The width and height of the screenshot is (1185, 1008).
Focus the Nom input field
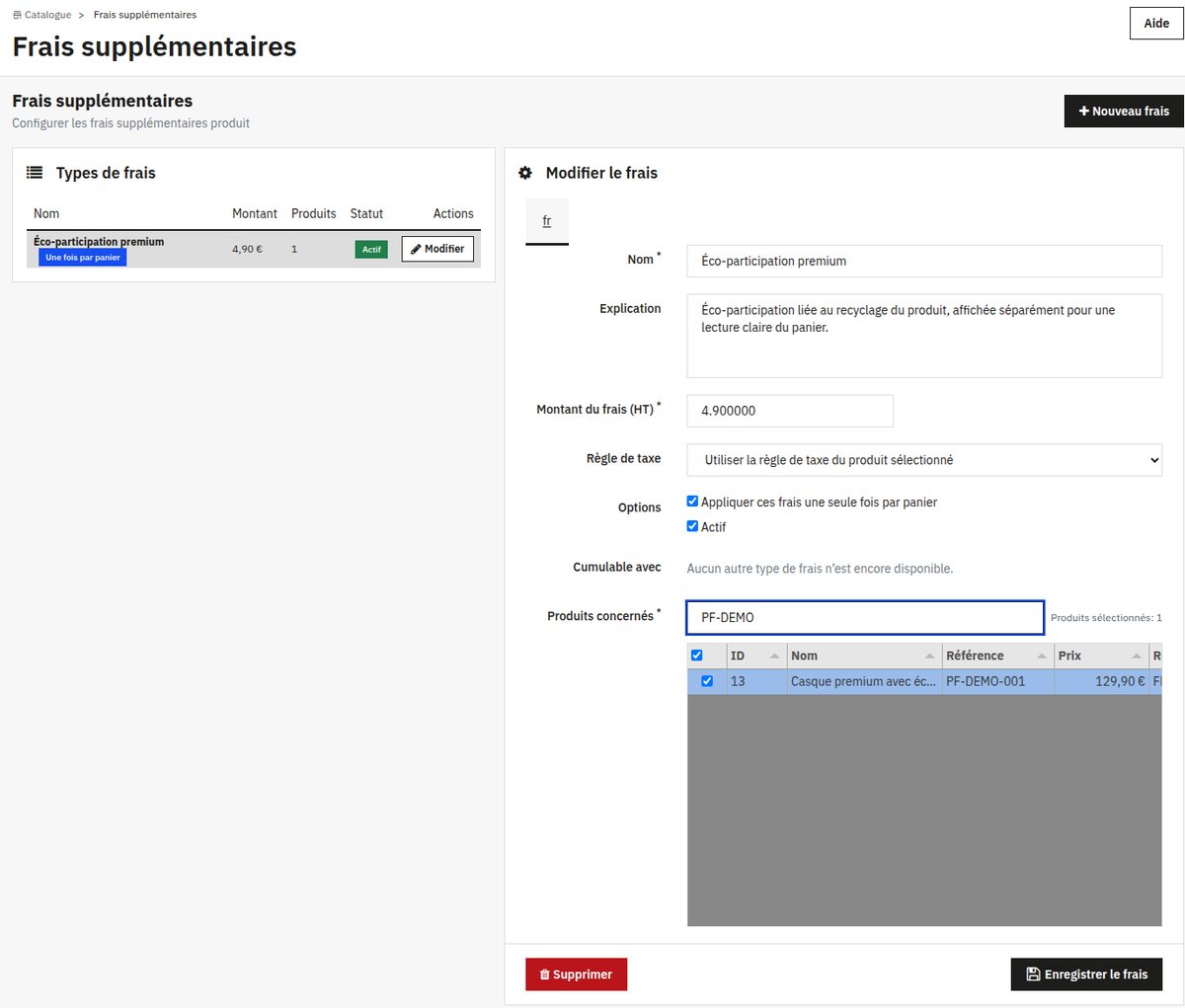(x=924, y=261)
